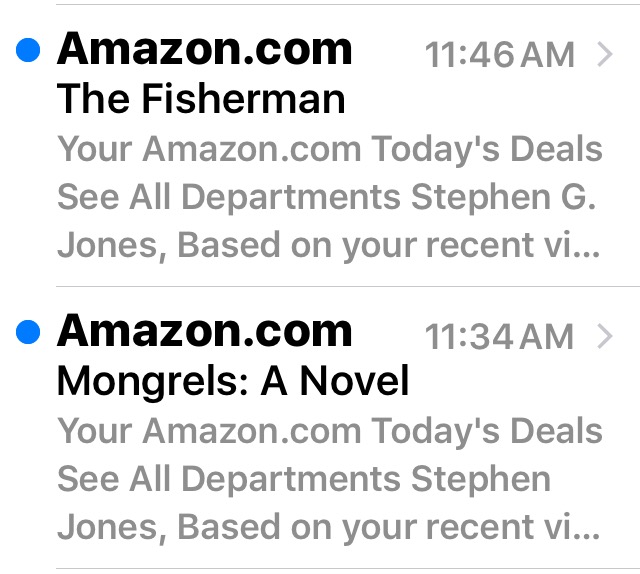Open the email titled The Fisherman
Image resolution: width=640 pixels, height=574 pixels.
[x=201, y=99]
